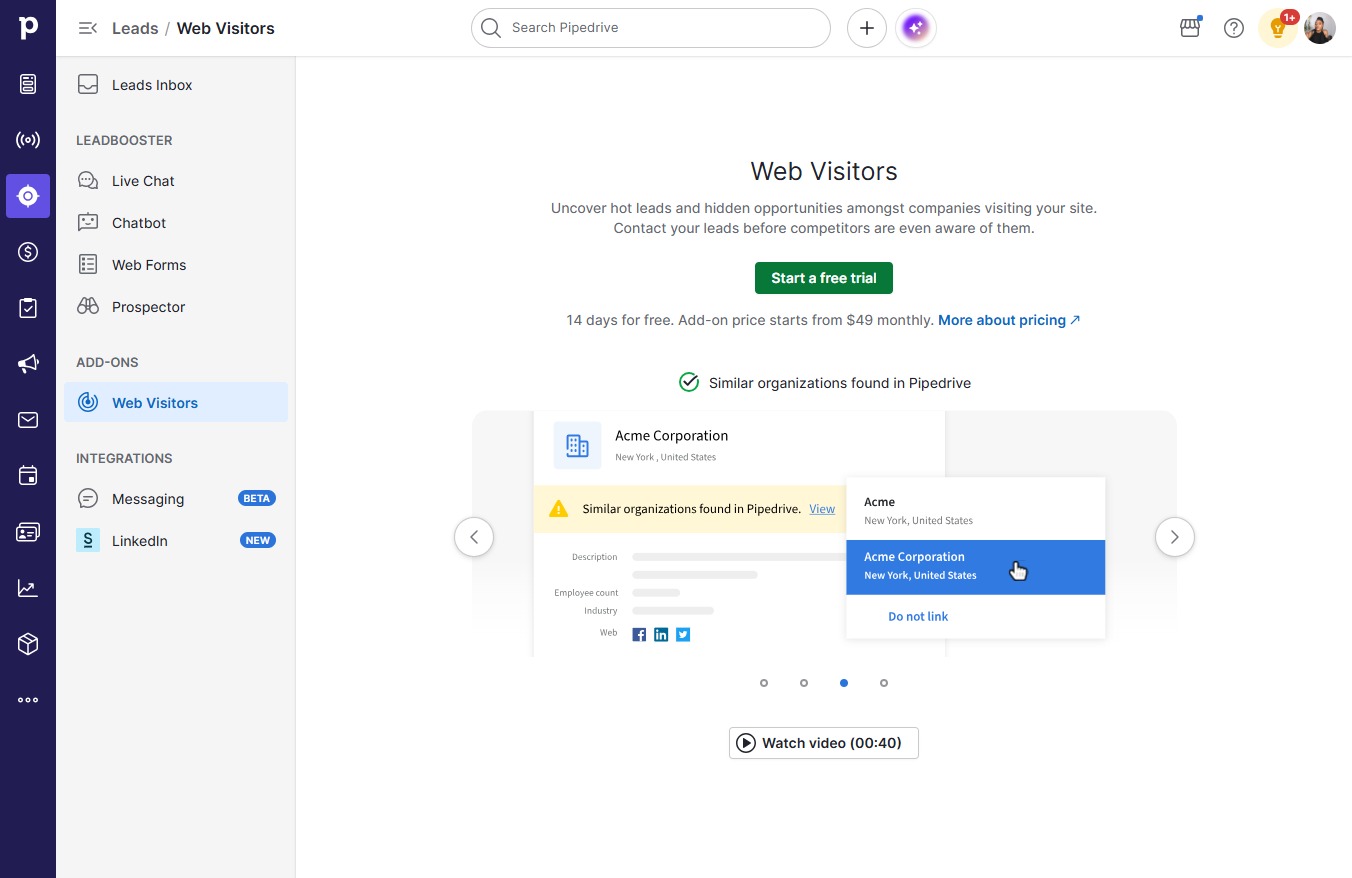Open Chatbot in sidebar
This screenshot has height=878, width=1352.
click(176, 223)
